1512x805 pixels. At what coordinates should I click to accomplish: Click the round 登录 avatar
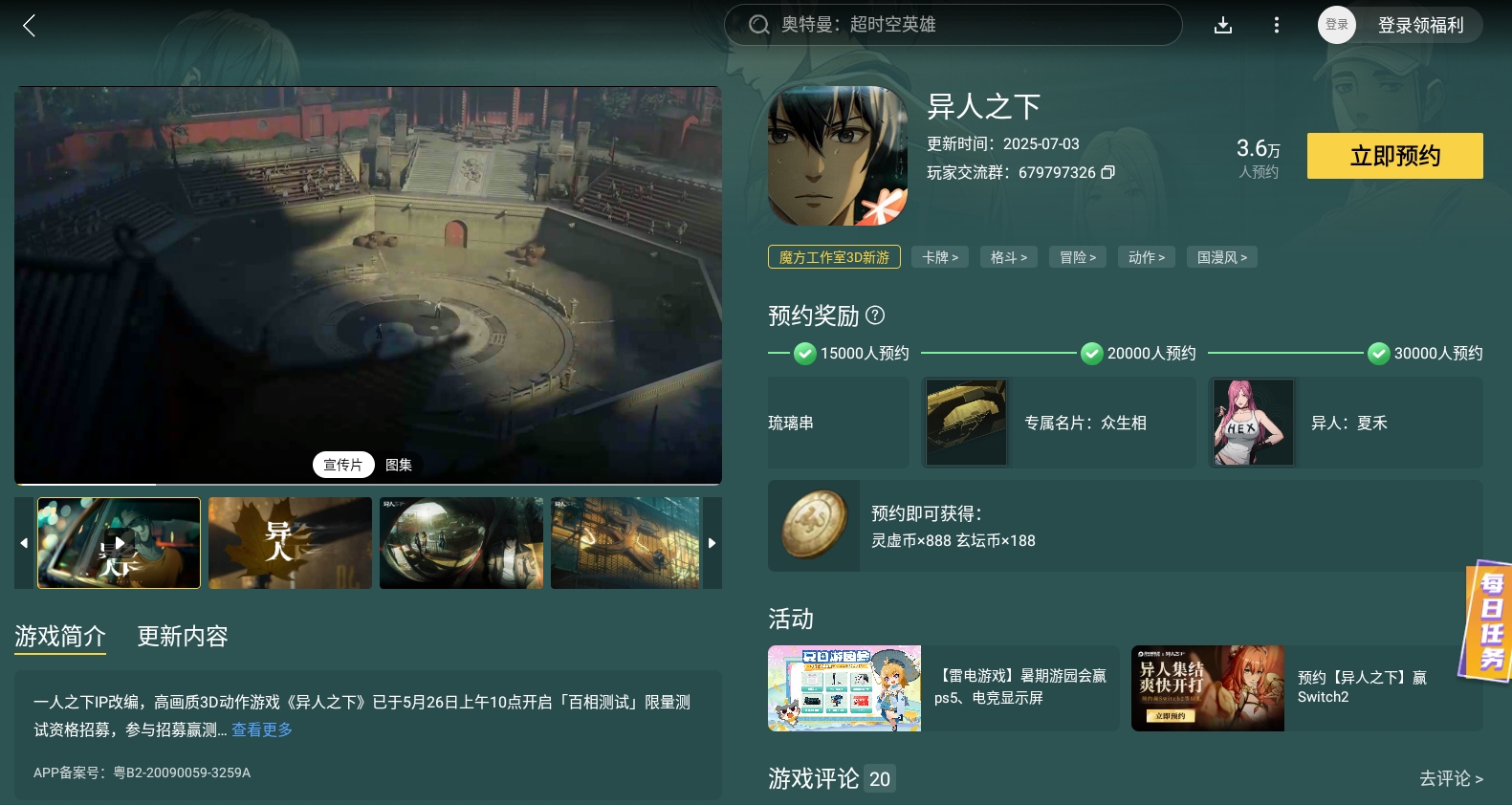click(1336, 25)
